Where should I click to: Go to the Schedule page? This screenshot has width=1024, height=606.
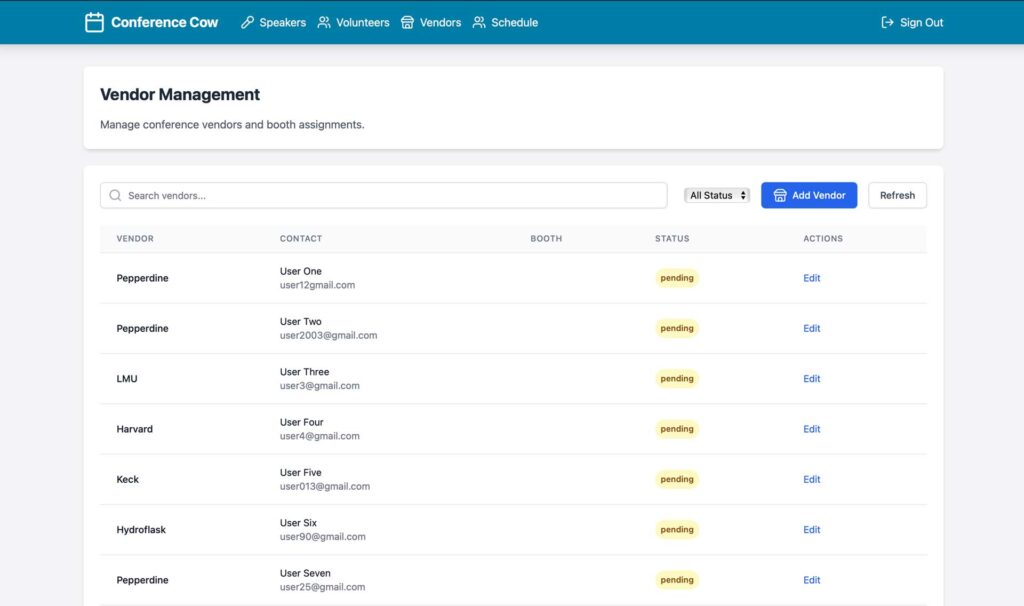point(514,22)
